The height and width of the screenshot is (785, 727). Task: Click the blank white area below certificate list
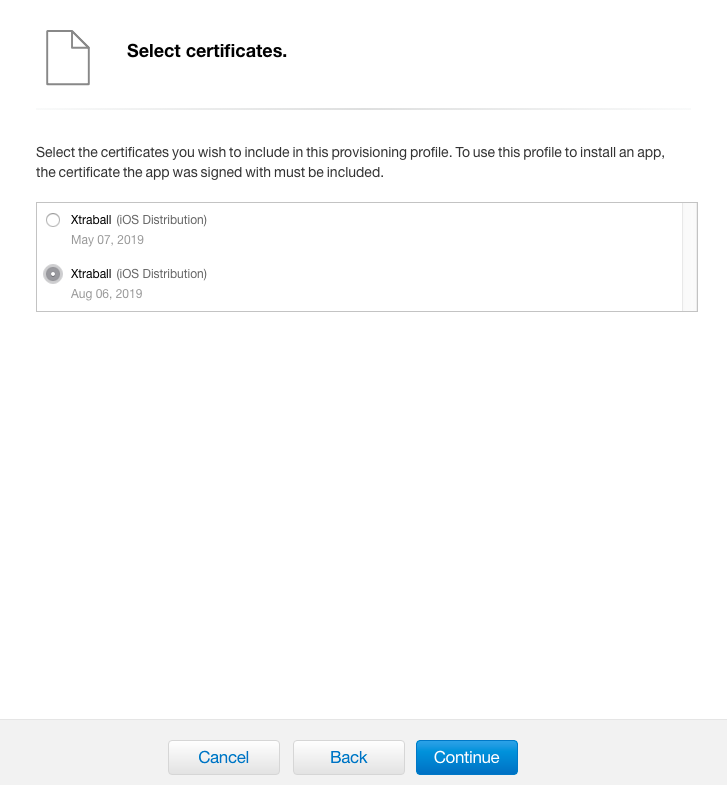[363, 500]
